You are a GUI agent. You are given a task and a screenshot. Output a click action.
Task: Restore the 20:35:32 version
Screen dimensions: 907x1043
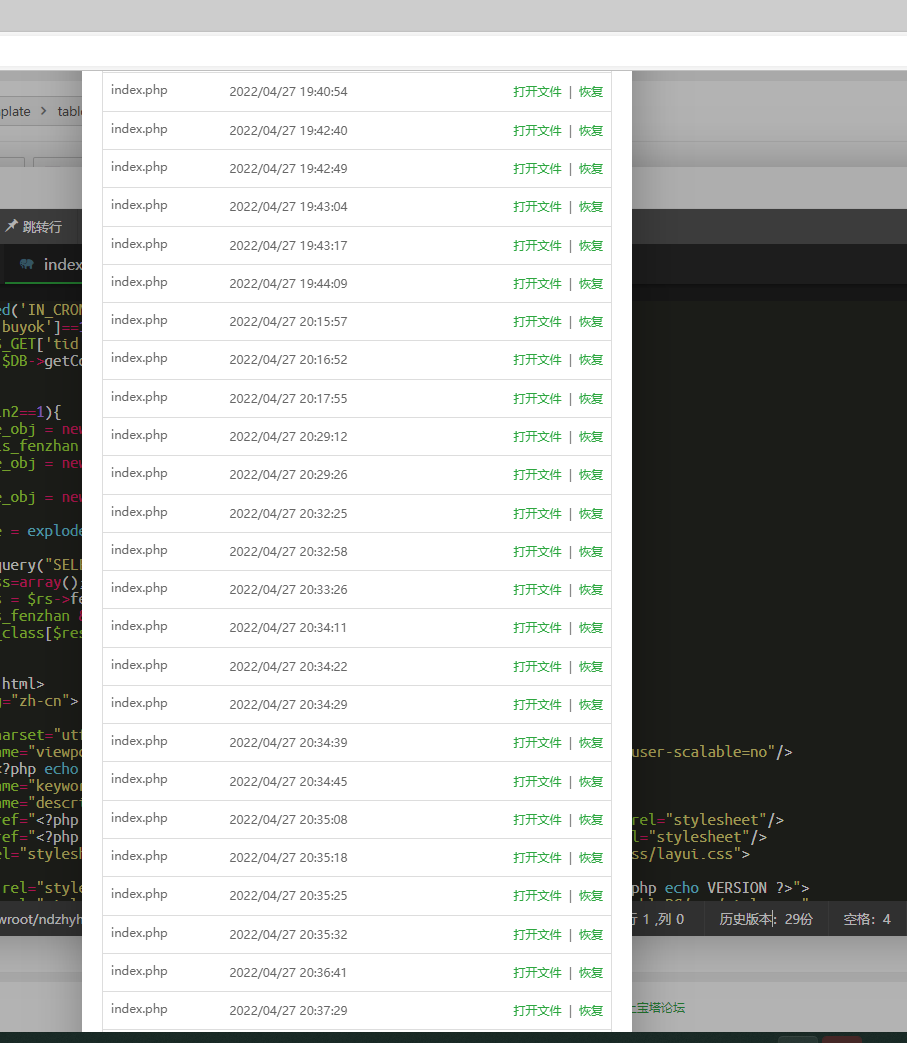click(x=590, y=935)
